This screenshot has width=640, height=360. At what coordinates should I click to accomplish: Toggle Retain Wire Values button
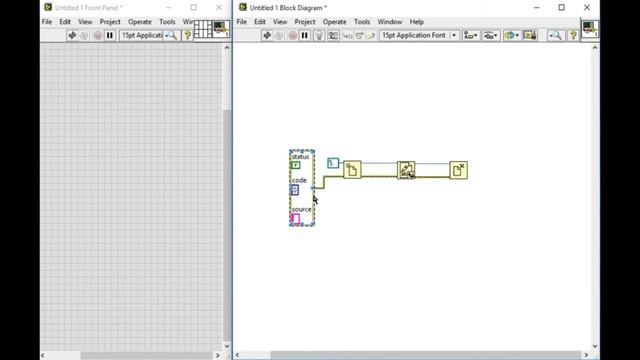[x=333, y=36]
